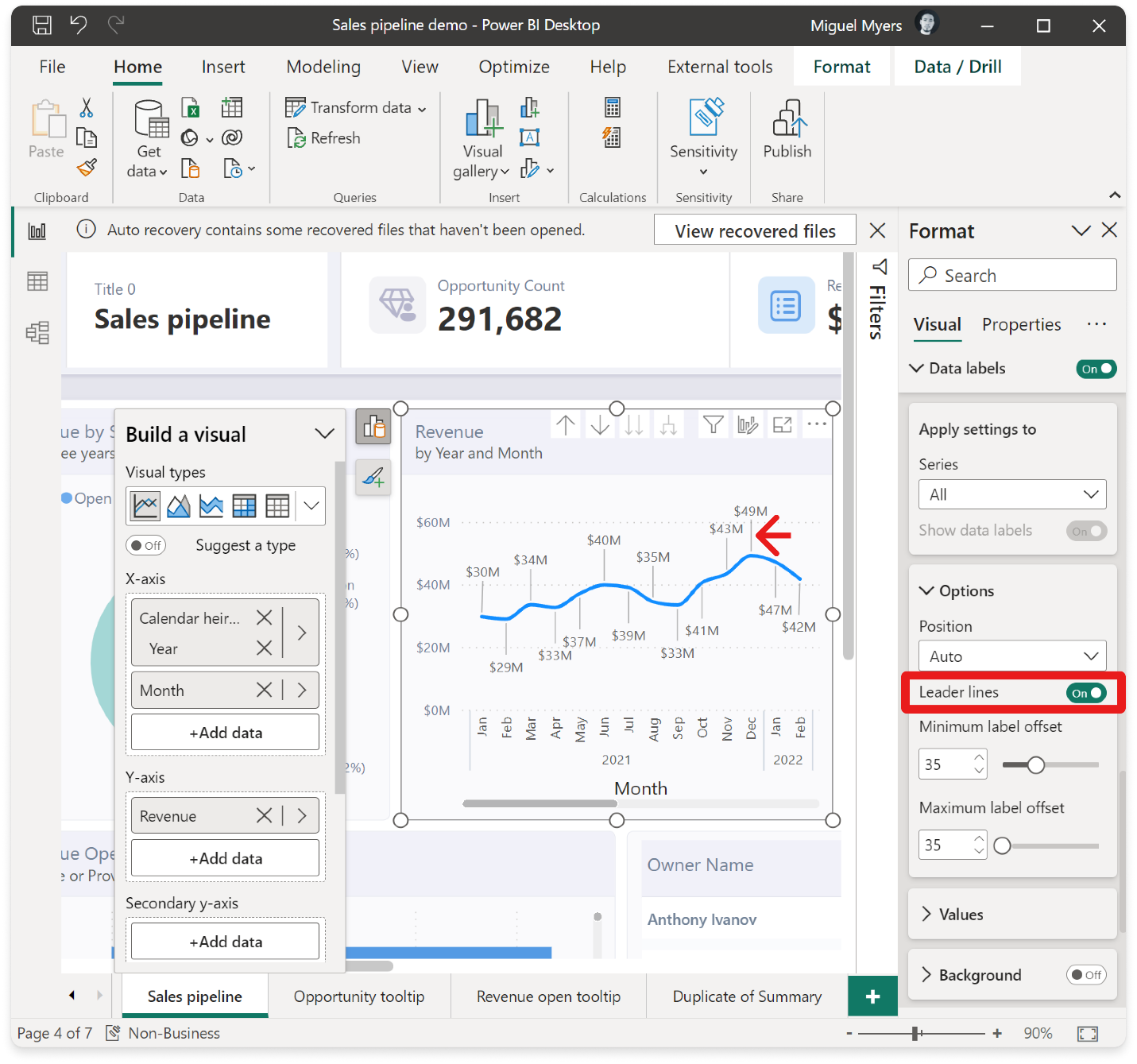The width and height of the screenshot is (1137, 1064).
Task: Expand more visual types dropdown
Action: tap(311, 506)
